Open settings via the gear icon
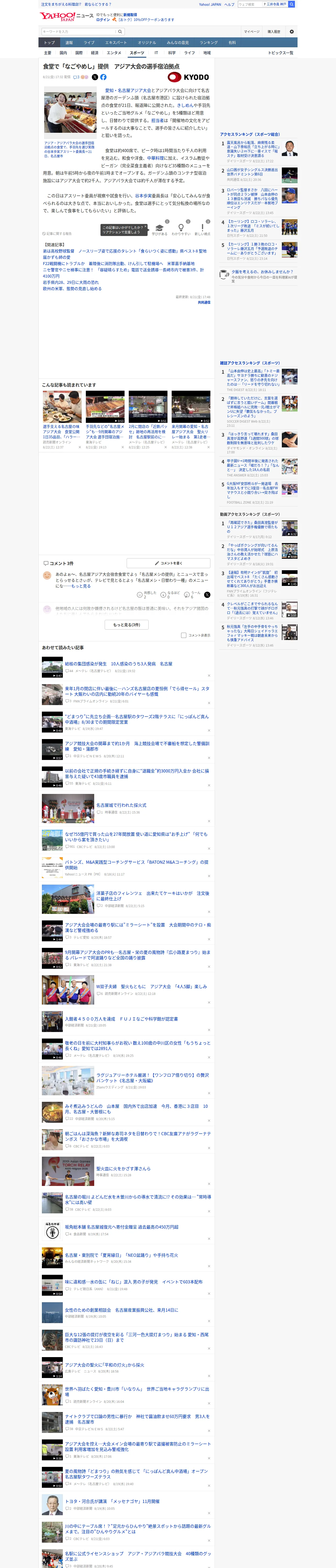Image resolution: width=336 pixels, height=1568 pixels. point(292,32)
